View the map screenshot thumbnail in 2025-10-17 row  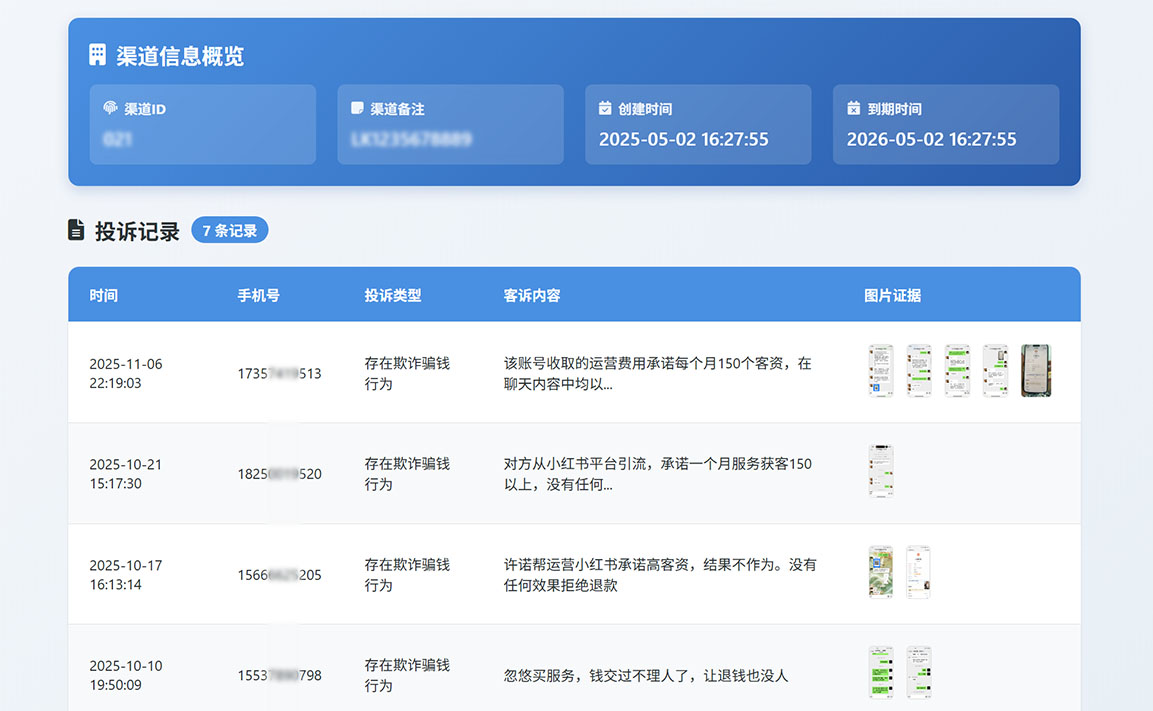click(881, 572)
